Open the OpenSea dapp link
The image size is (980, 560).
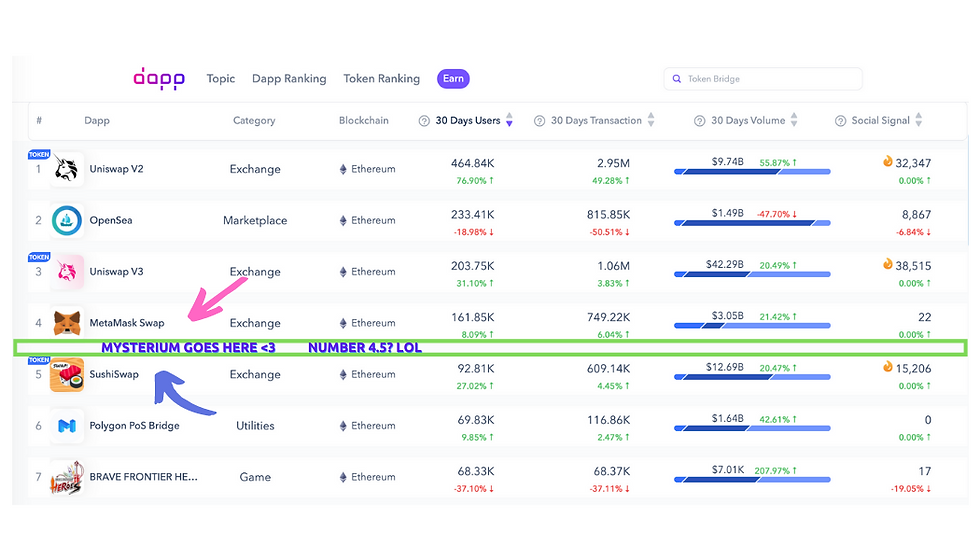(111, 220)
